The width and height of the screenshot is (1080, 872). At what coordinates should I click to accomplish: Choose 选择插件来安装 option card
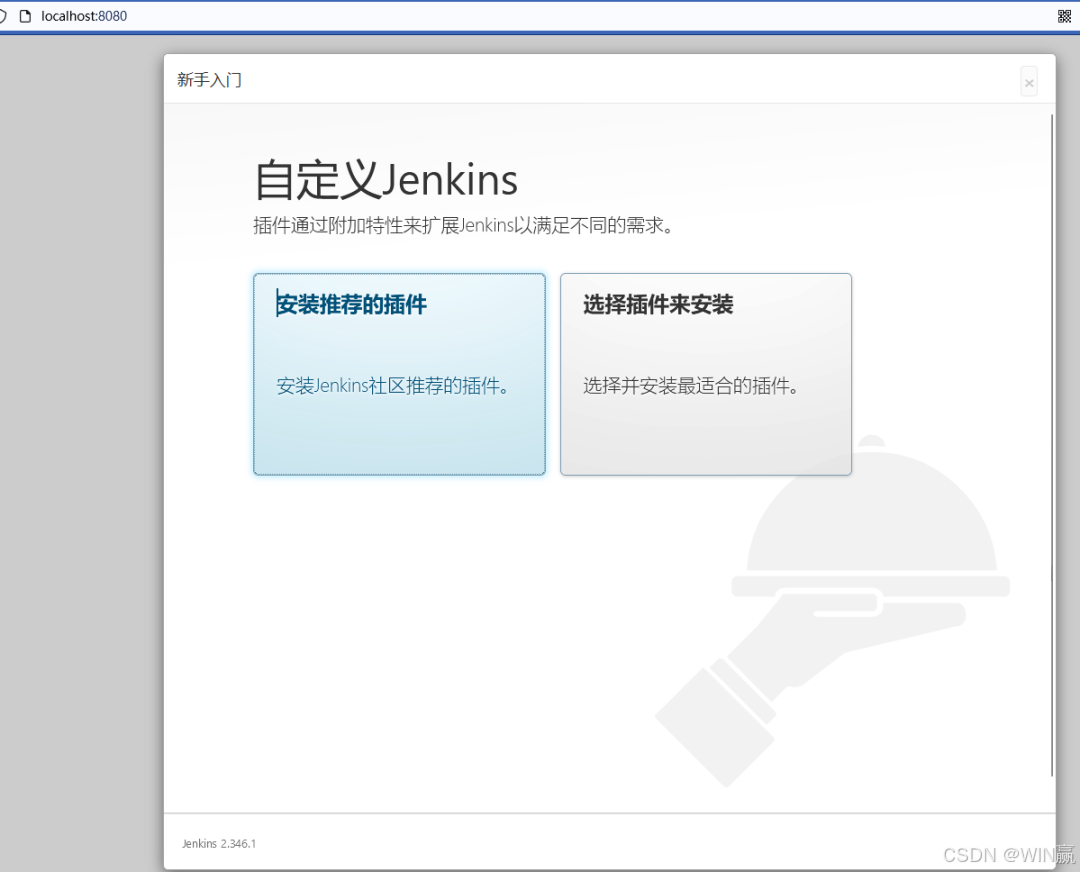705,374
